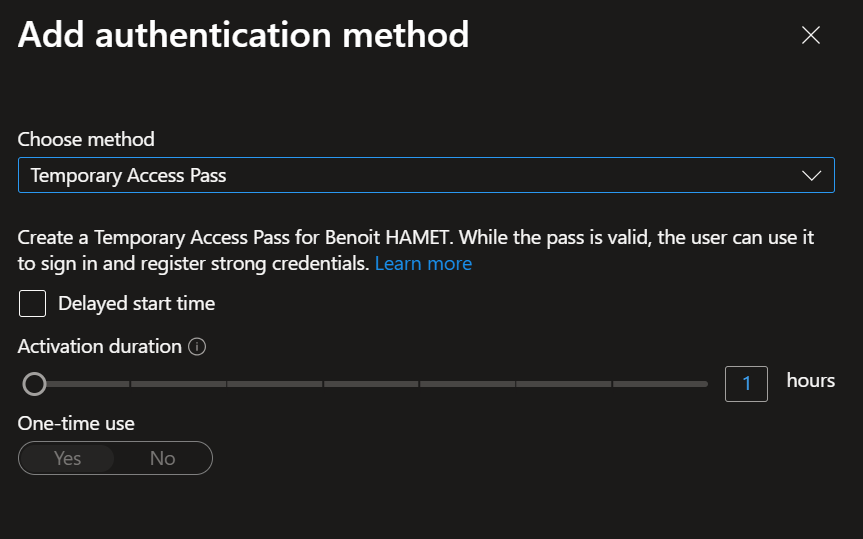Image resolution: width=863 pixels, height=539 pixels.
Task: Click the Activation duration label
Action: click(x=100, y=346)
